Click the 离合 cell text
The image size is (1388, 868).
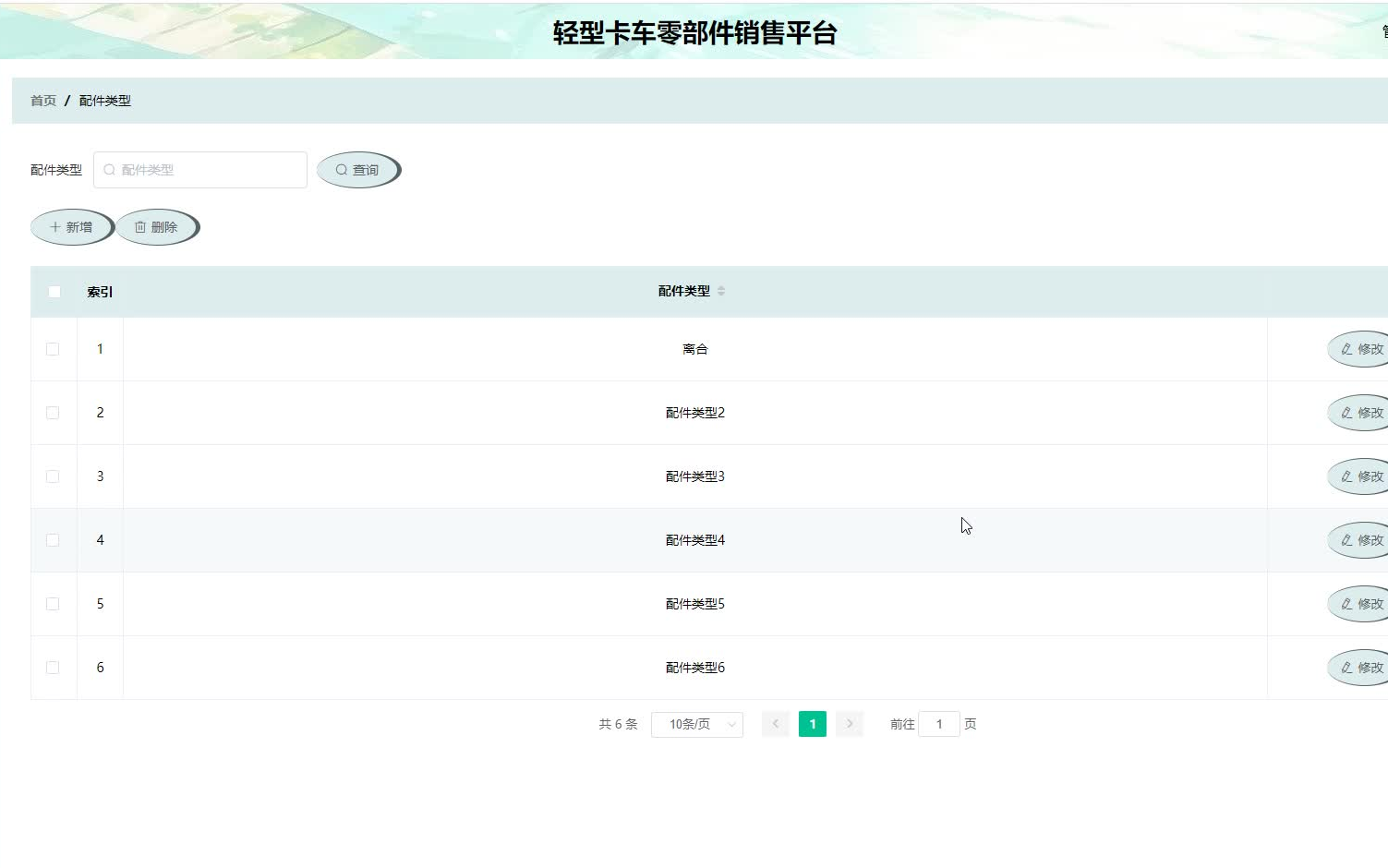695,349
